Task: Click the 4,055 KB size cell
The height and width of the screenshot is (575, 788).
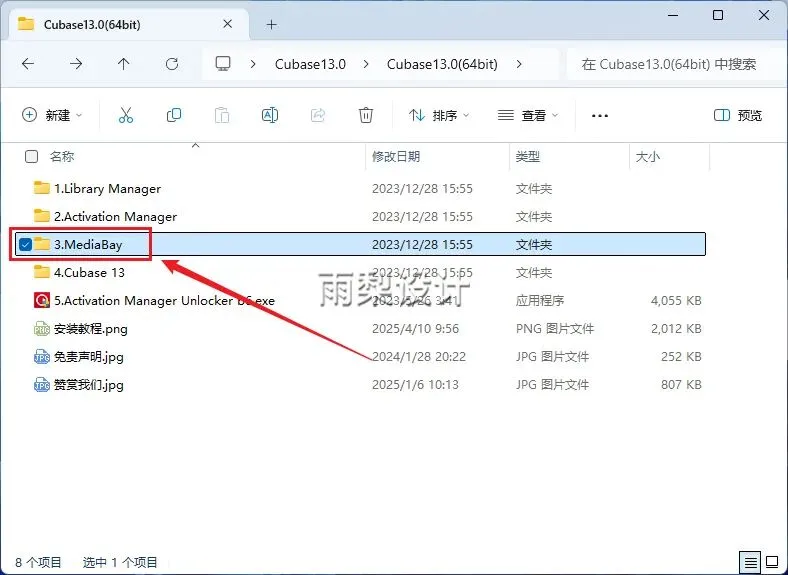Action: (676, 301)
